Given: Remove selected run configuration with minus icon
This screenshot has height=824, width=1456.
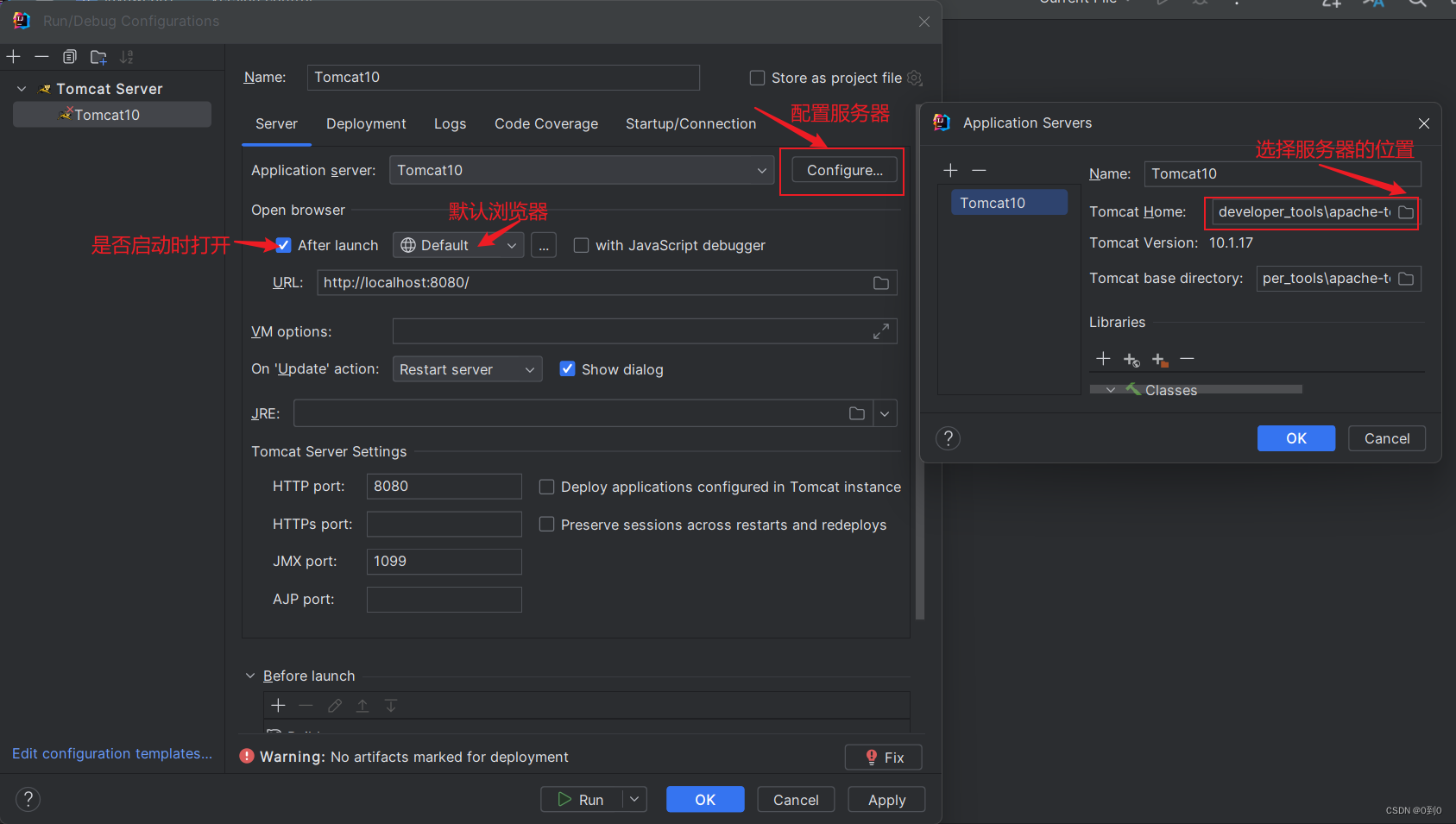Looking at the screenshot, I should tap(41, 57).
